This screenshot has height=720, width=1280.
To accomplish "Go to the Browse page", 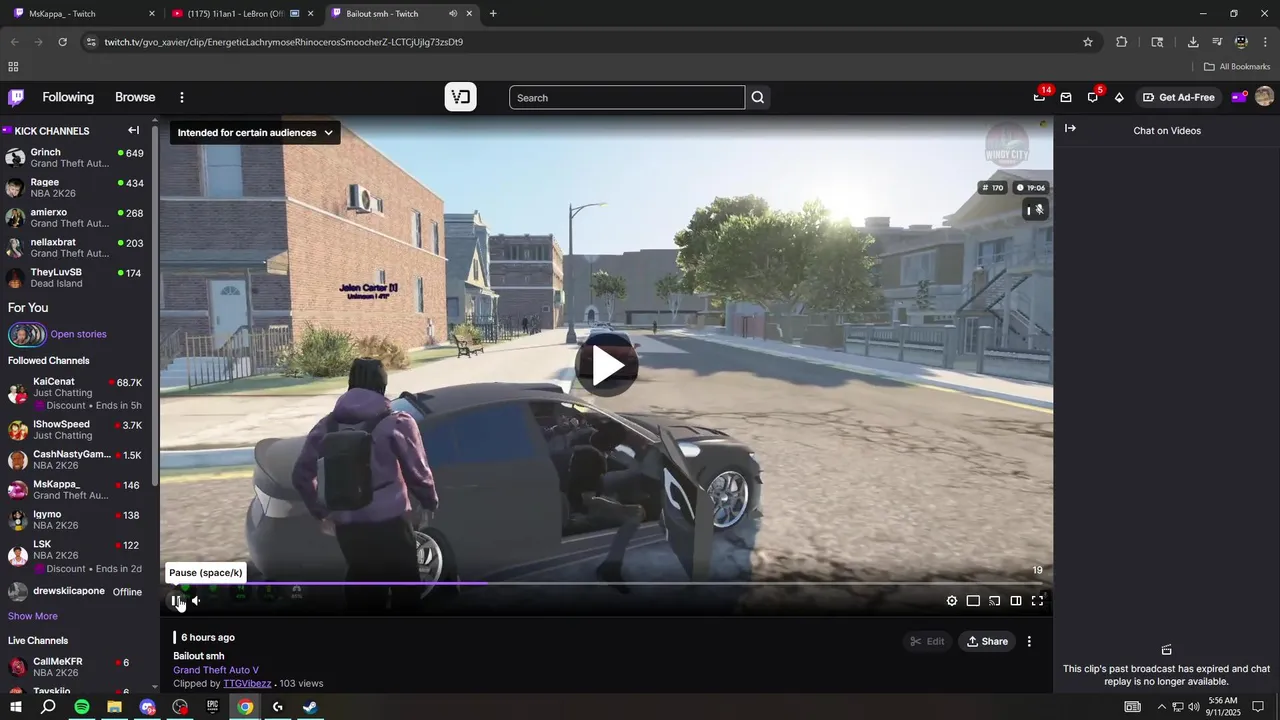I will click(x=135, y=97).
